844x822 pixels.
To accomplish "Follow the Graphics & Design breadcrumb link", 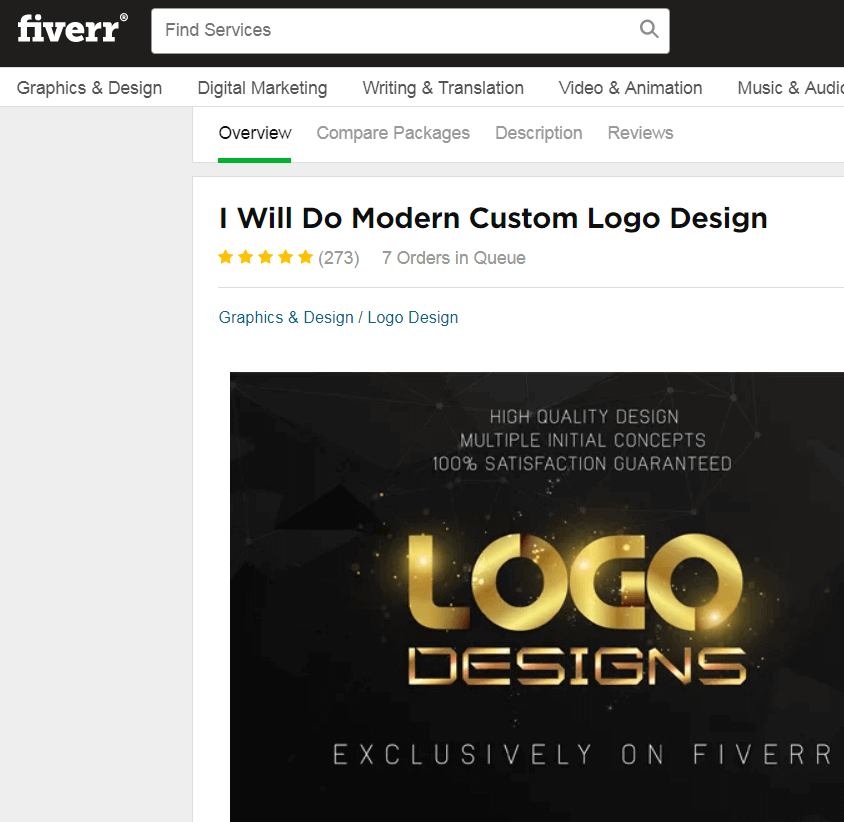I will (286, 318).
